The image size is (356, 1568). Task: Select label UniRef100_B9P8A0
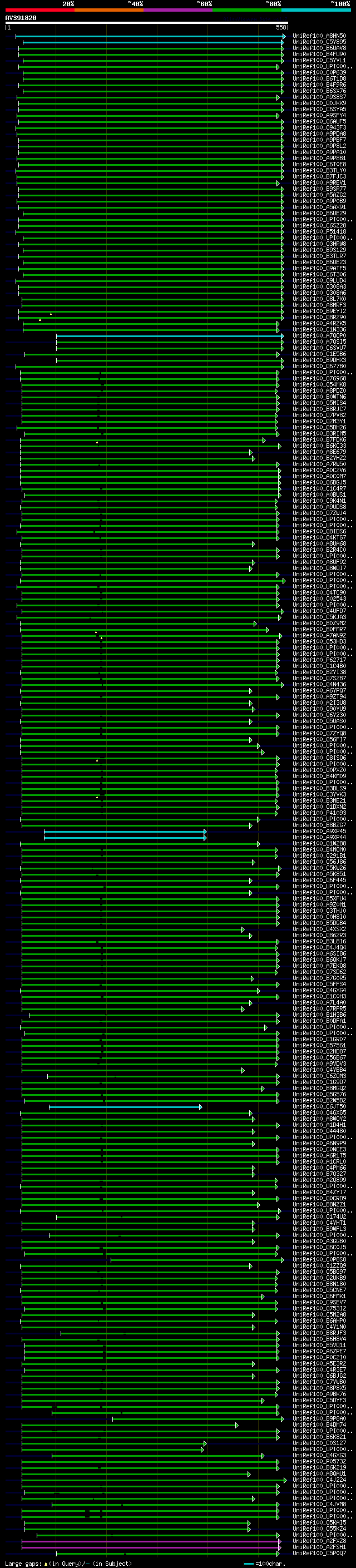319,1418
